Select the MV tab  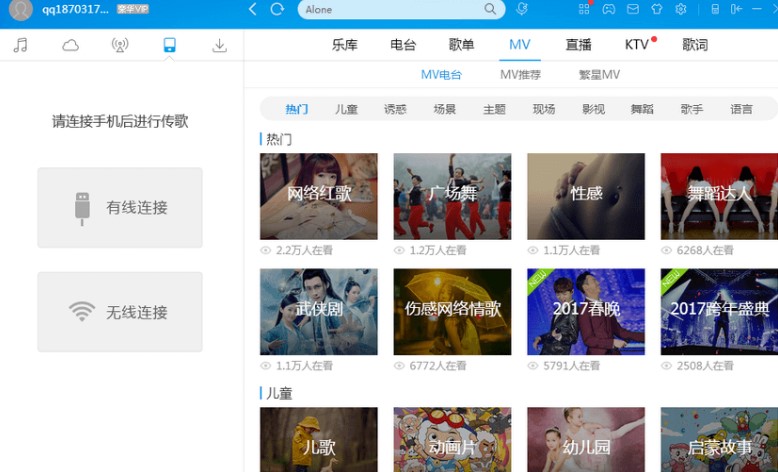[519, 45]
